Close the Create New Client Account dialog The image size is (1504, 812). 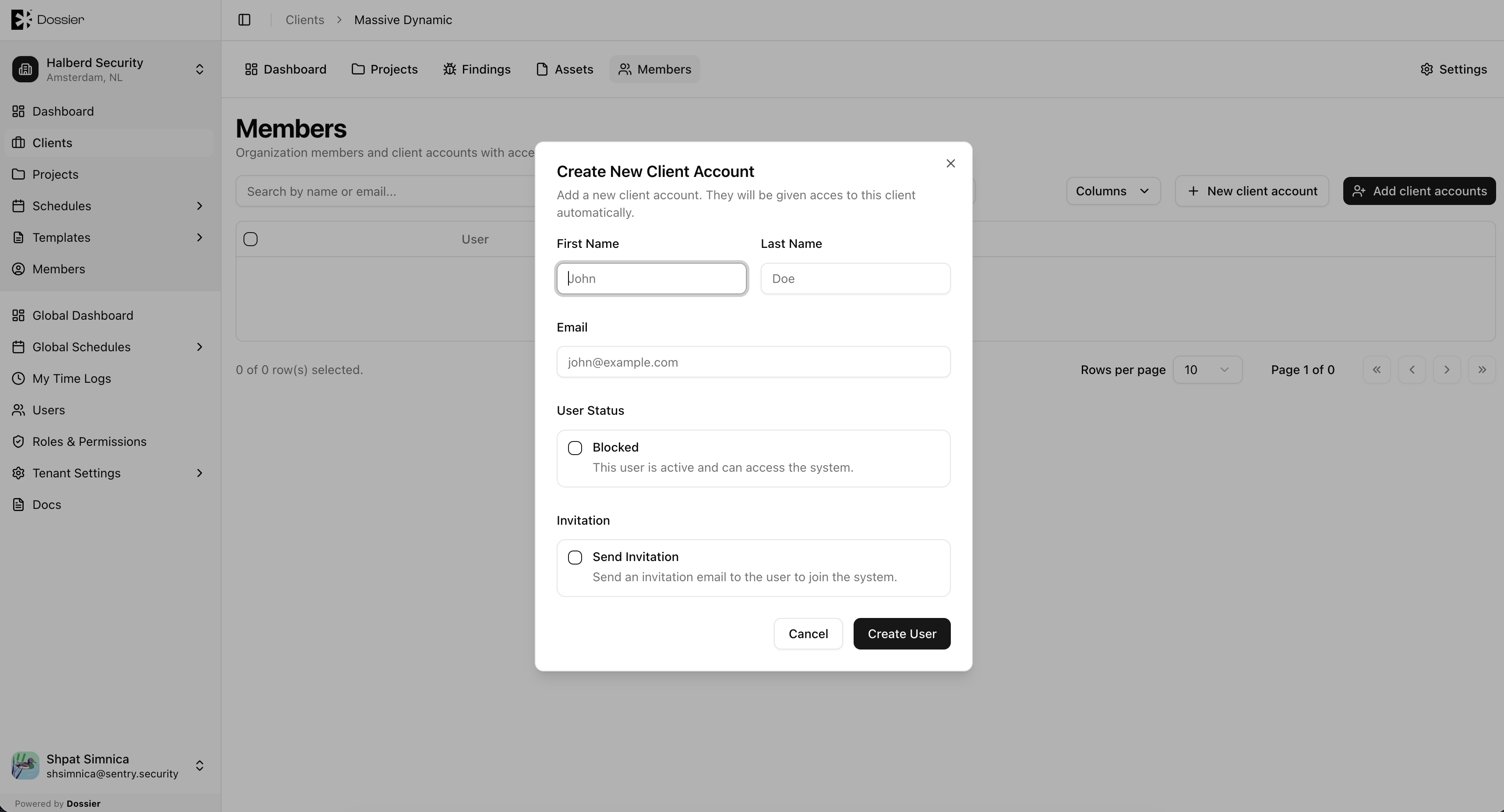(x=950, y=163)
